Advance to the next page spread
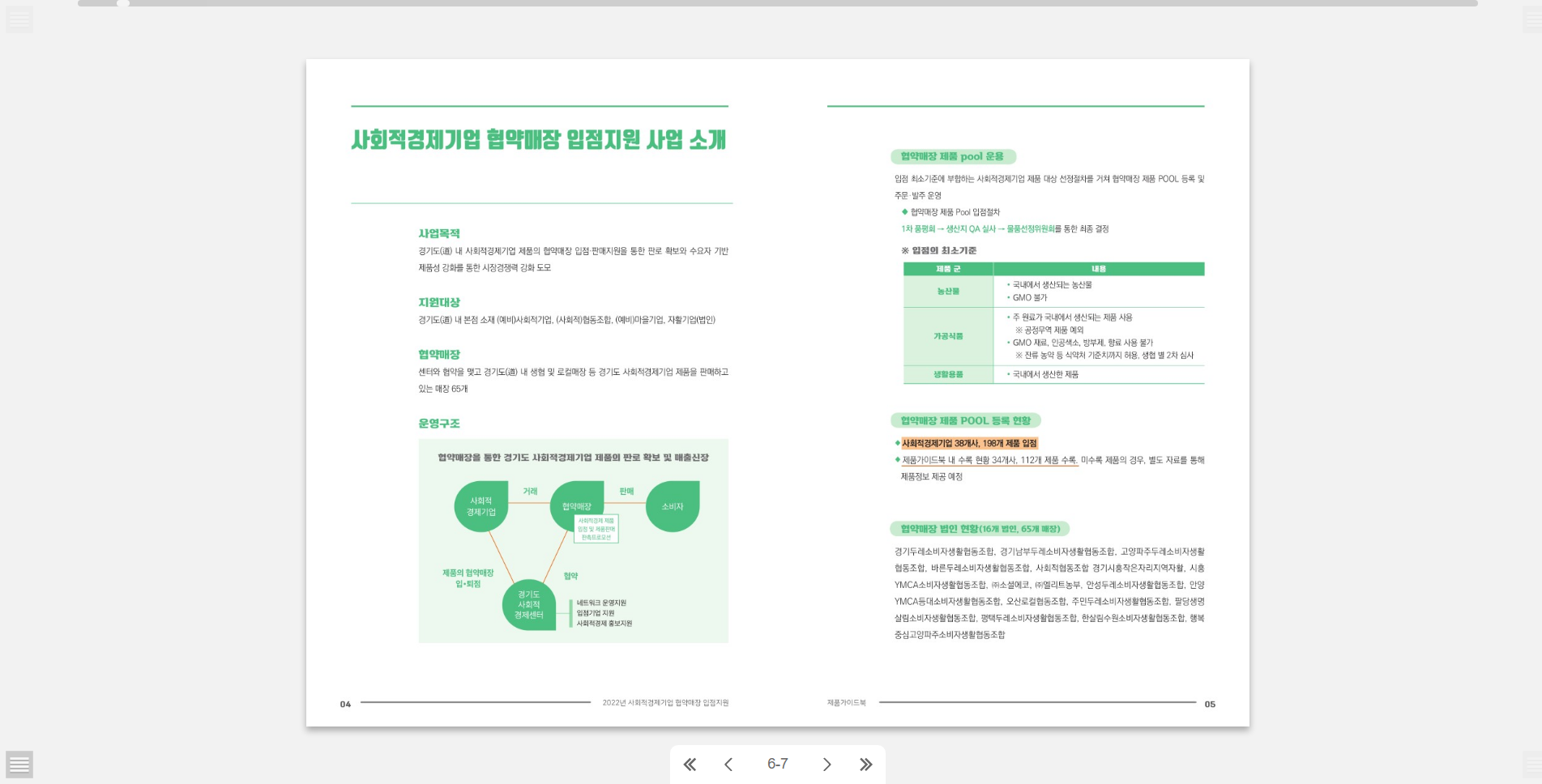 pyautogui.click(x=827, y=765)
